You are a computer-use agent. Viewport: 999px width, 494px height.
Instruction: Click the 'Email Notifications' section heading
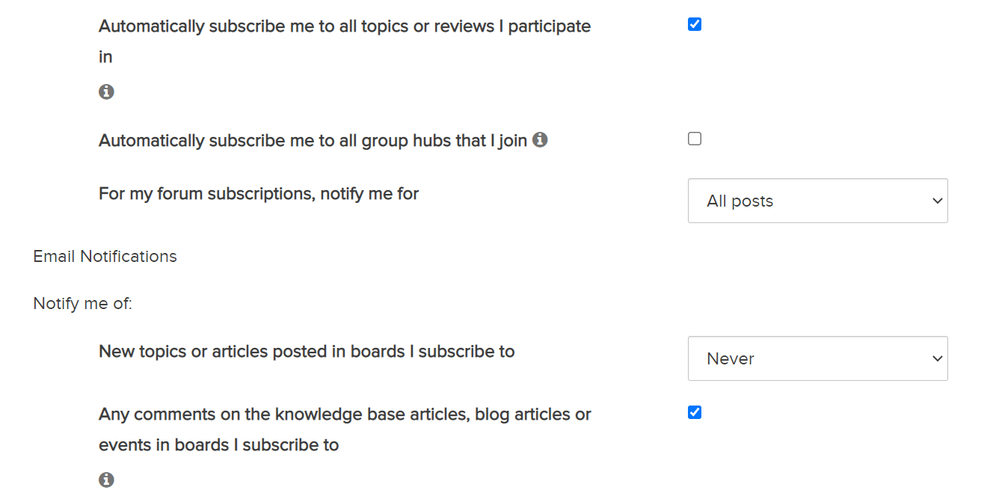(x=105, y=256)
